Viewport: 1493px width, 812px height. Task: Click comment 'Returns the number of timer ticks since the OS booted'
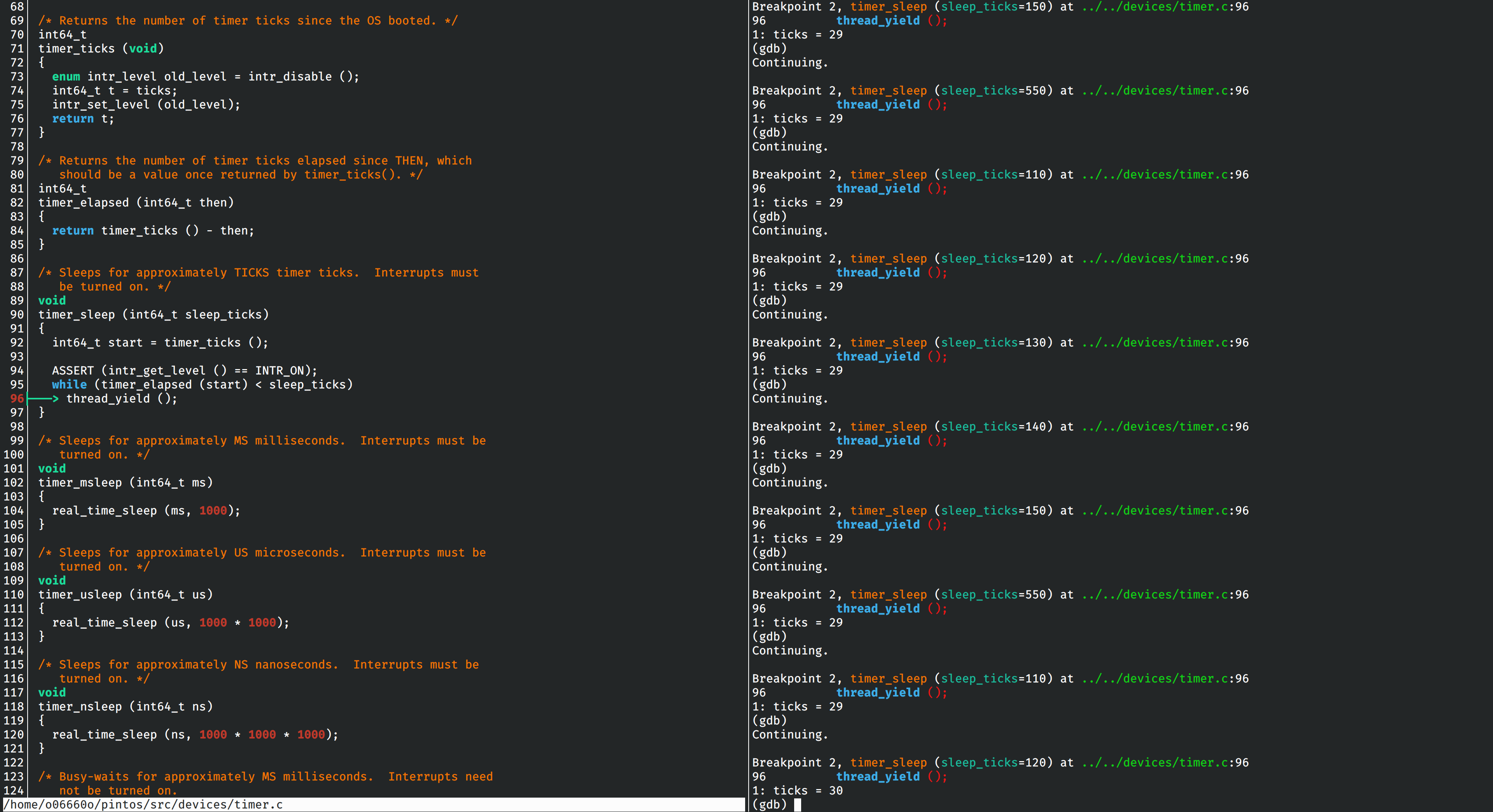coord(248,21)
